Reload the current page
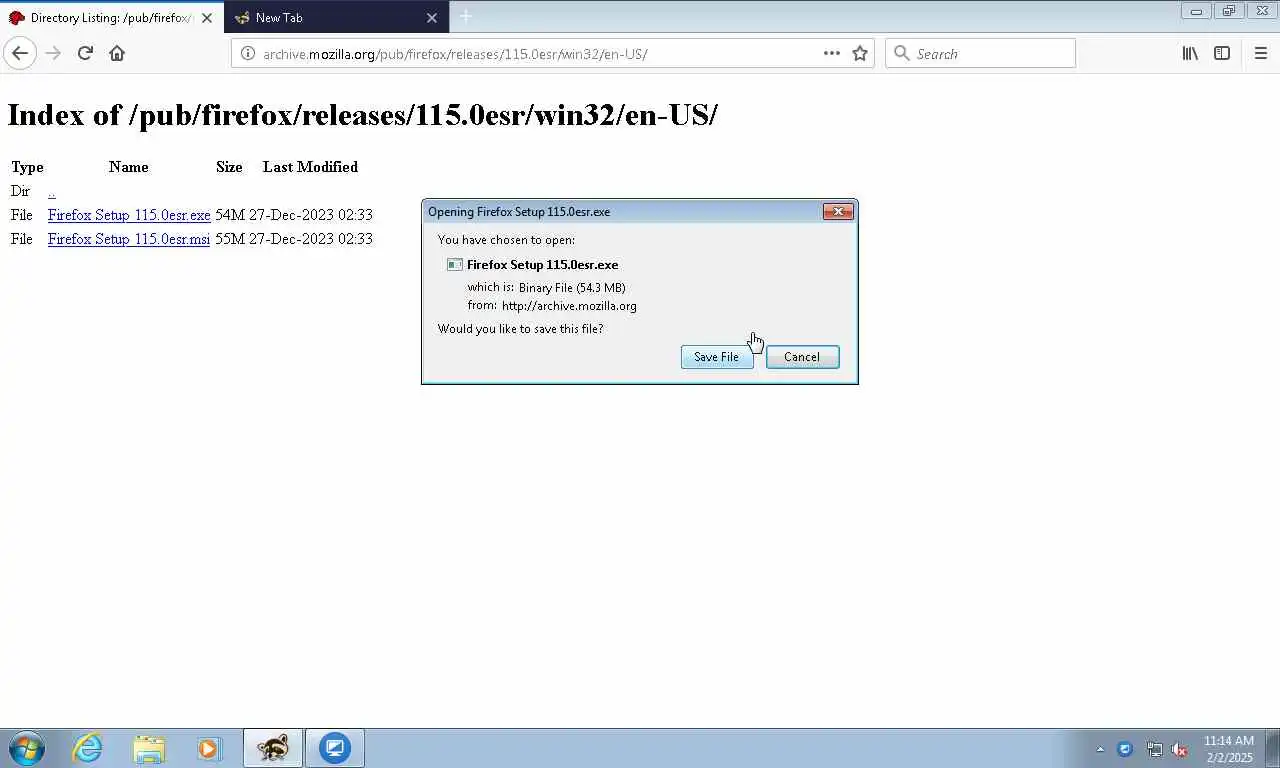 [x=85, y=53]
